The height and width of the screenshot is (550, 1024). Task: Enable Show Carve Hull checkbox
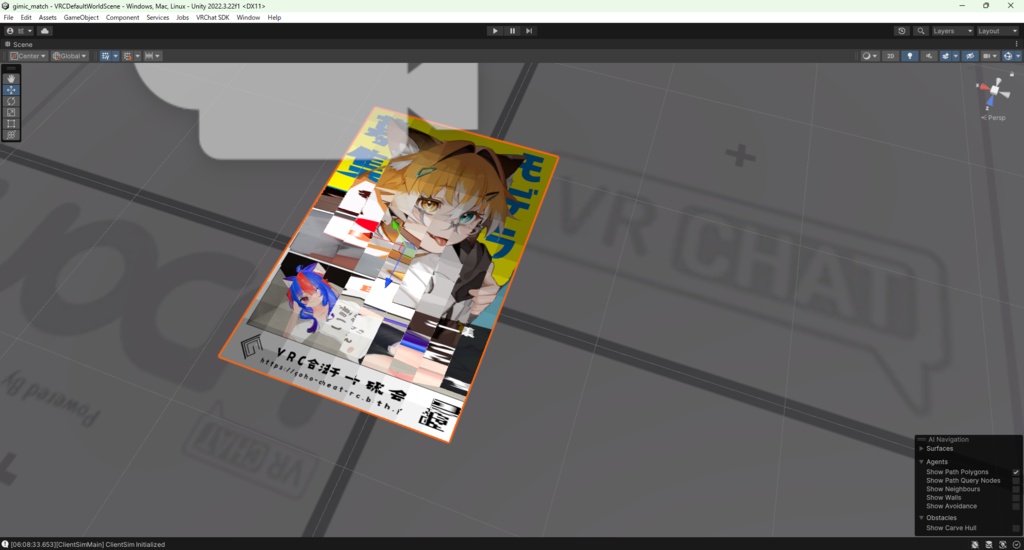click(x=1016, y=528)
